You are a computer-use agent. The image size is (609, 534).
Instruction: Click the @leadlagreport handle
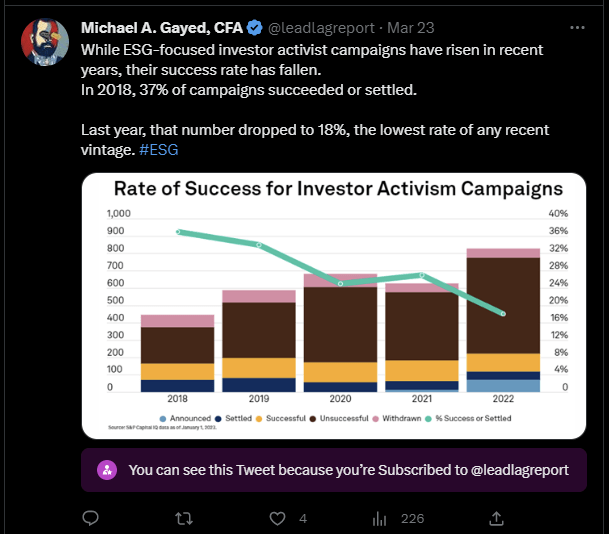321,28
